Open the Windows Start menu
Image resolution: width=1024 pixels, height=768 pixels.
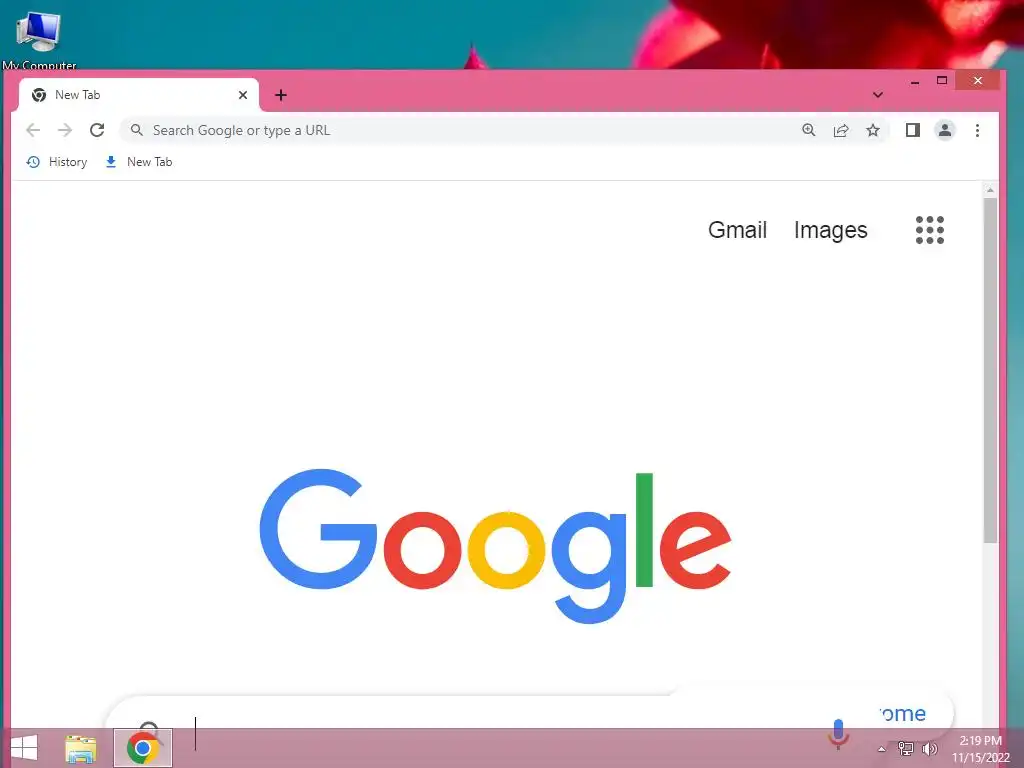(24, 748)
